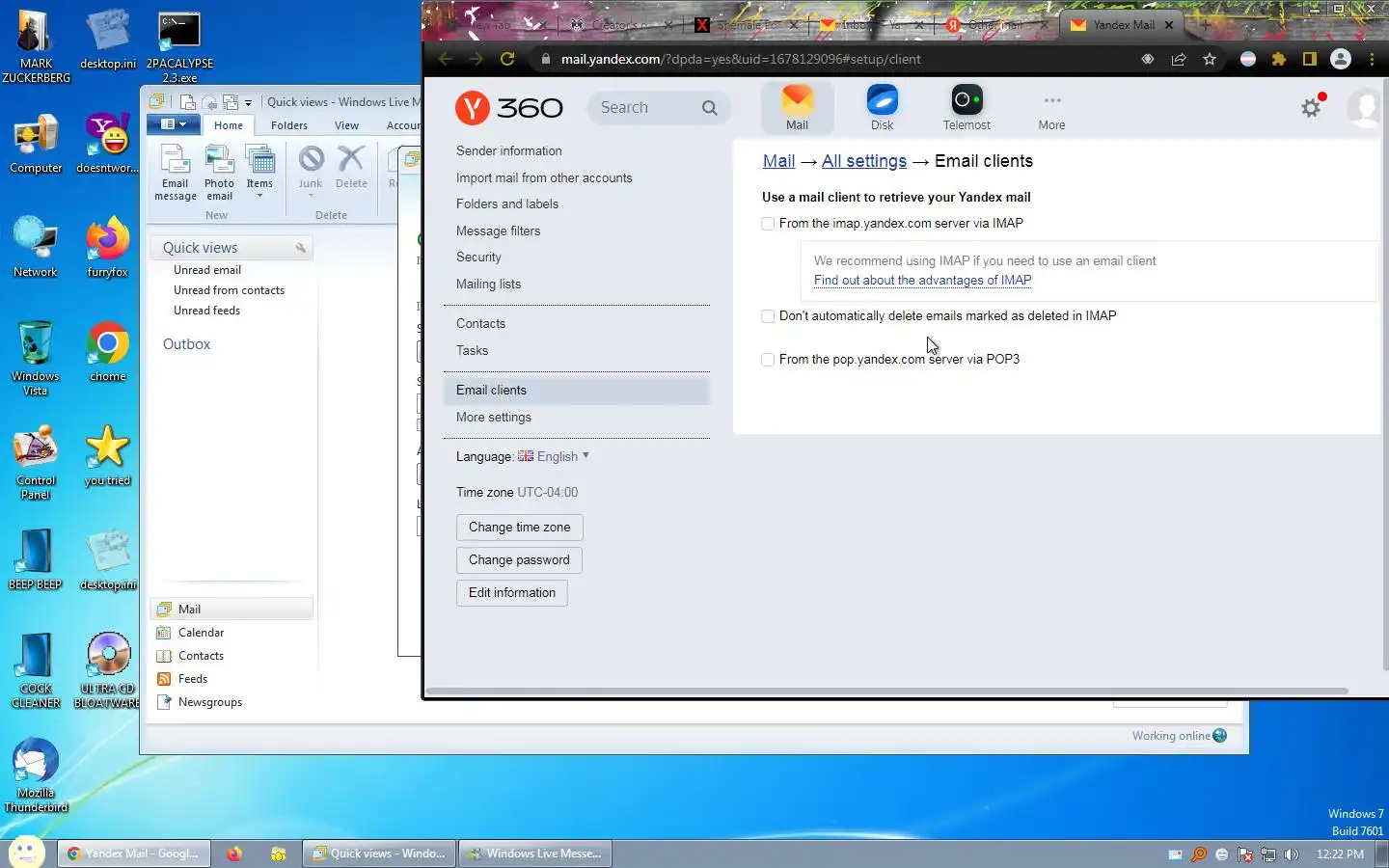Open Chrome side panel icon
Viewport: 1389px width, 868px height.
tap(1309, 59)
